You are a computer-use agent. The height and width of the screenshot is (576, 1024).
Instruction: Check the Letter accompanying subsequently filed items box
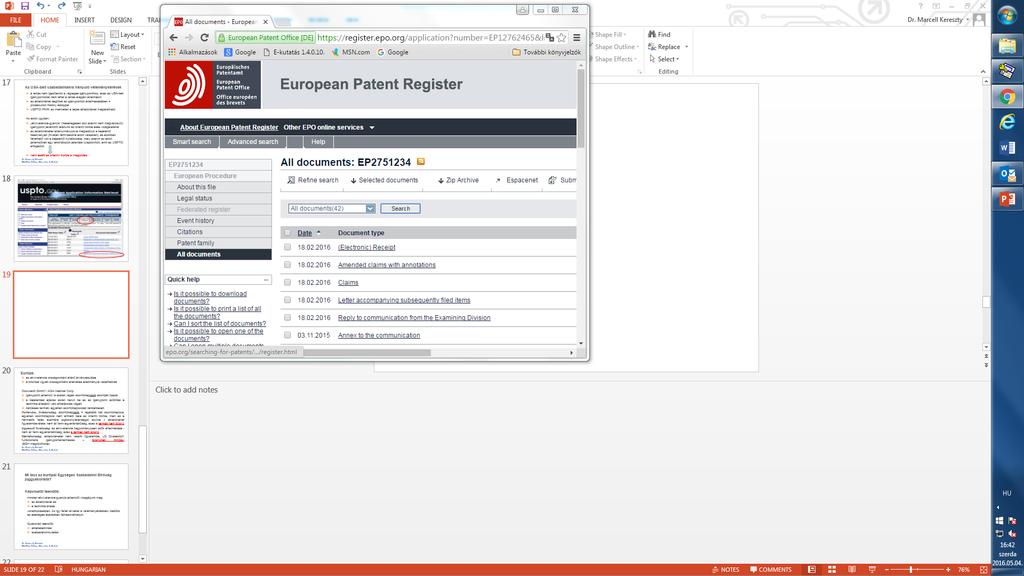287,300
